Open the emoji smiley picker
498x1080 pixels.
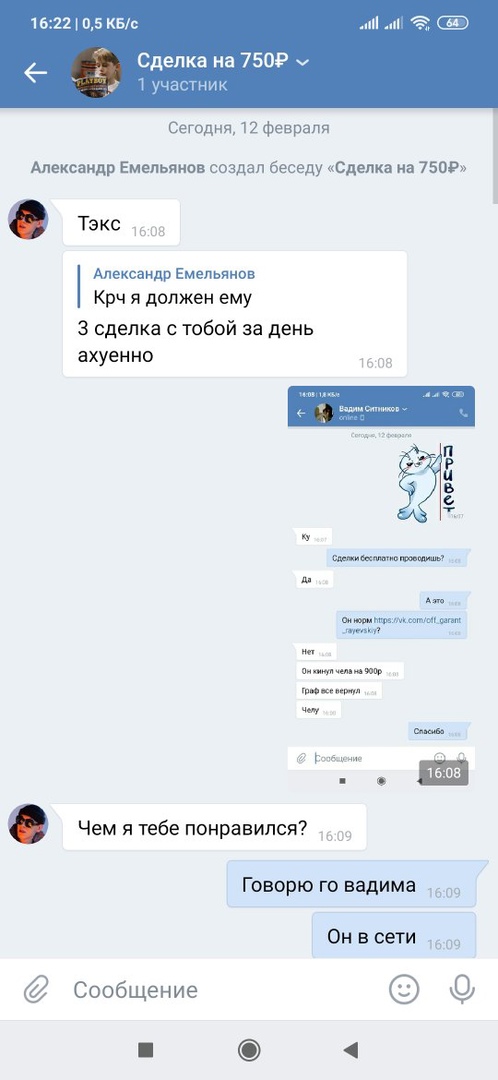(404, 990)
